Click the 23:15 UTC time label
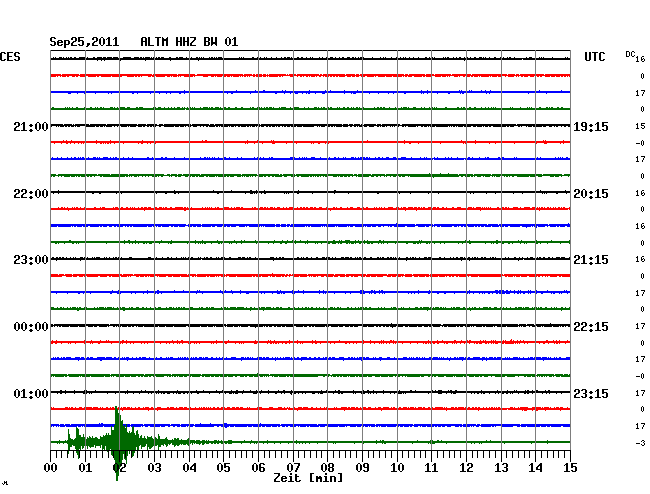 591,393
